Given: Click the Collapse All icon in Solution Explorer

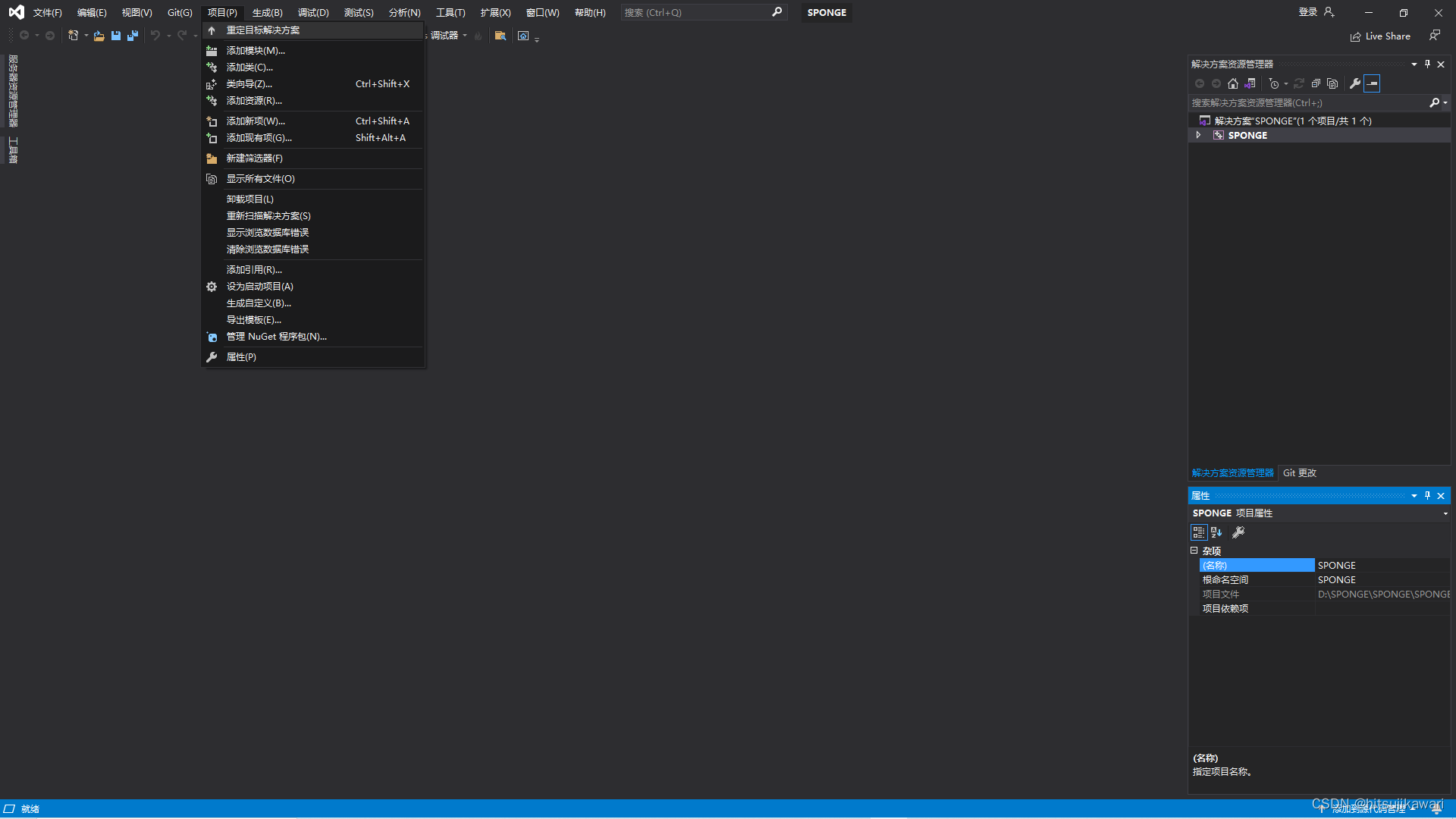Looking at the screenshot, I should [x=1316, y=83].
